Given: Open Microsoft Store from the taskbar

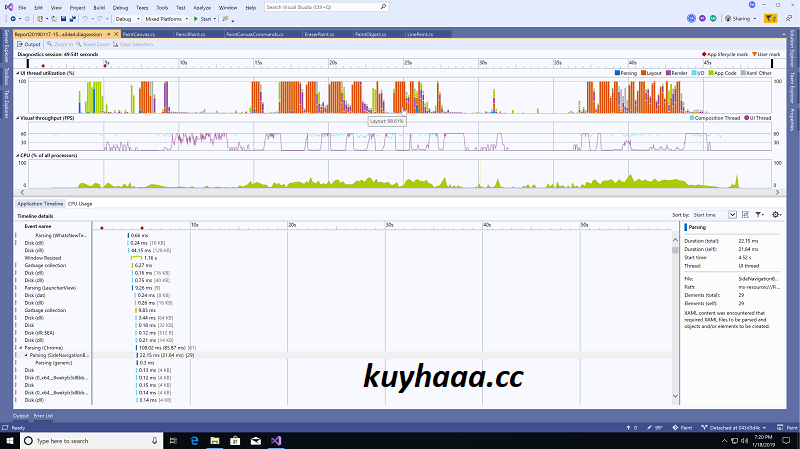Looking at the screenshot, I should [235, 441].
